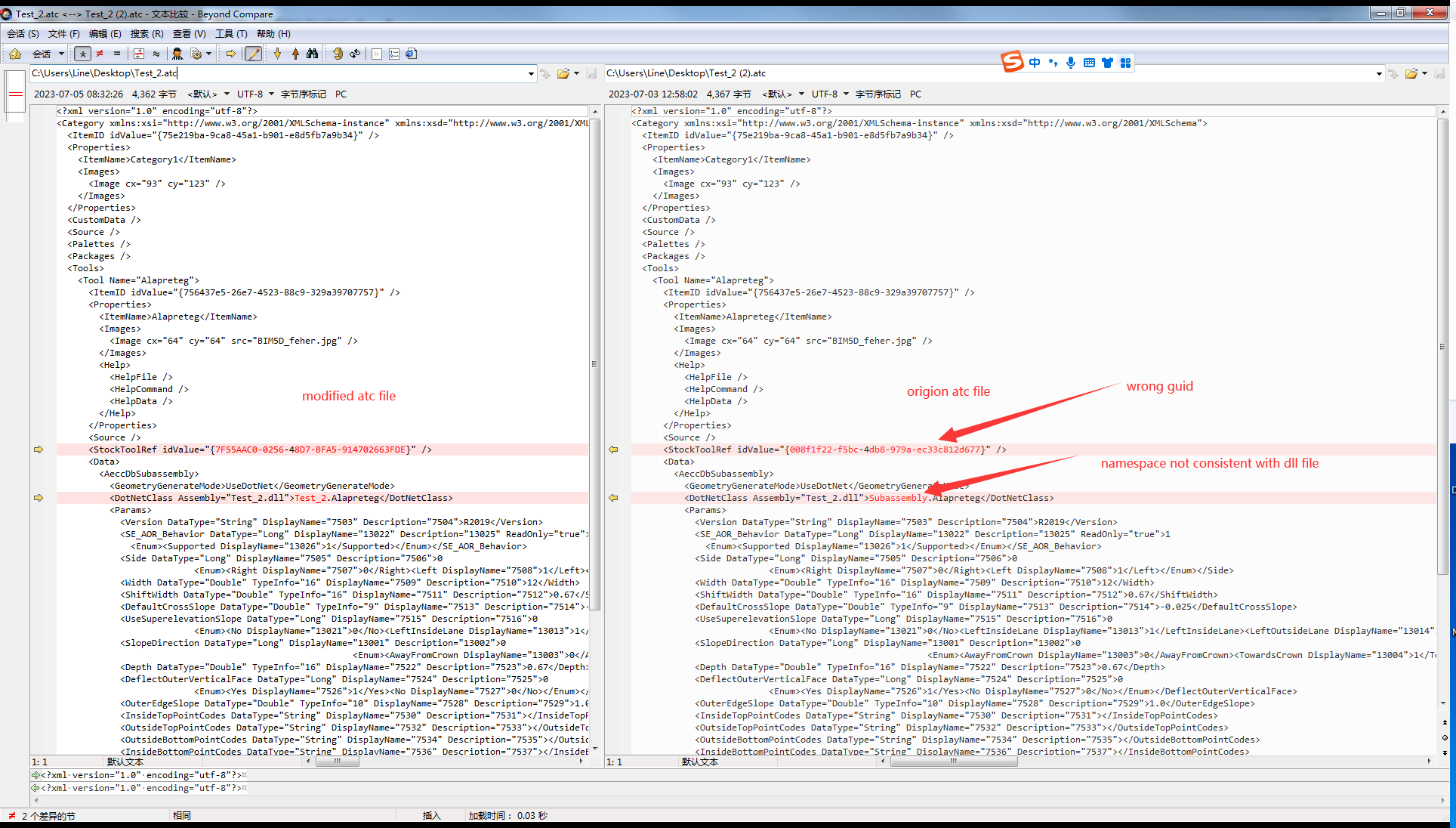1456x828 pixels.
Task: Jump to previous difference with up arrow
Action: [295, 54]
